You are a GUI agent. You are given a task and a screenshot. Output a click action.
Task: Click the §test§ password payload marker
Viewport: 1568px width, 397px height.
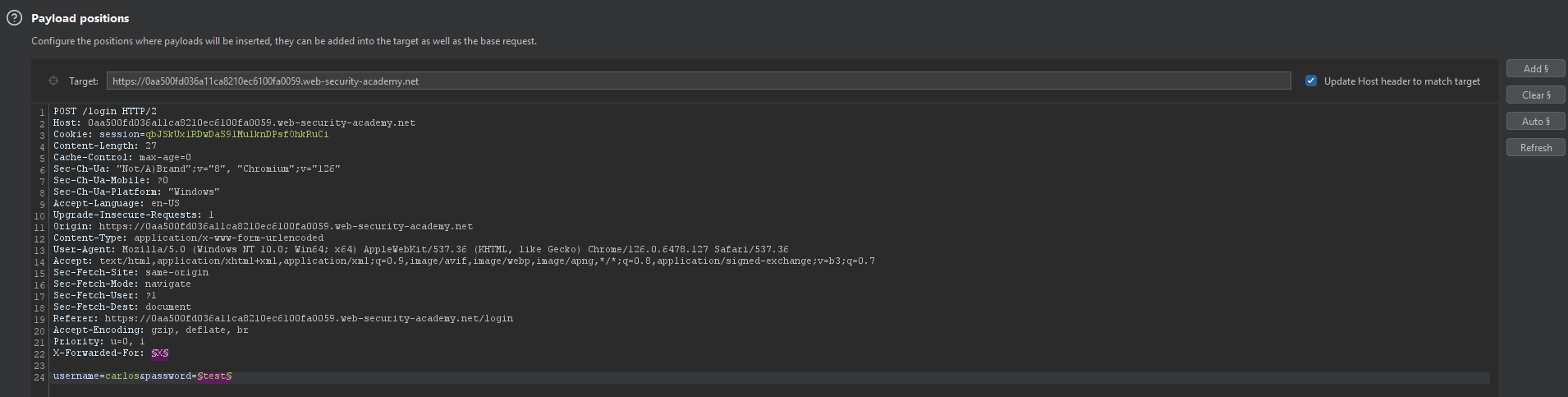pos(214,376)
